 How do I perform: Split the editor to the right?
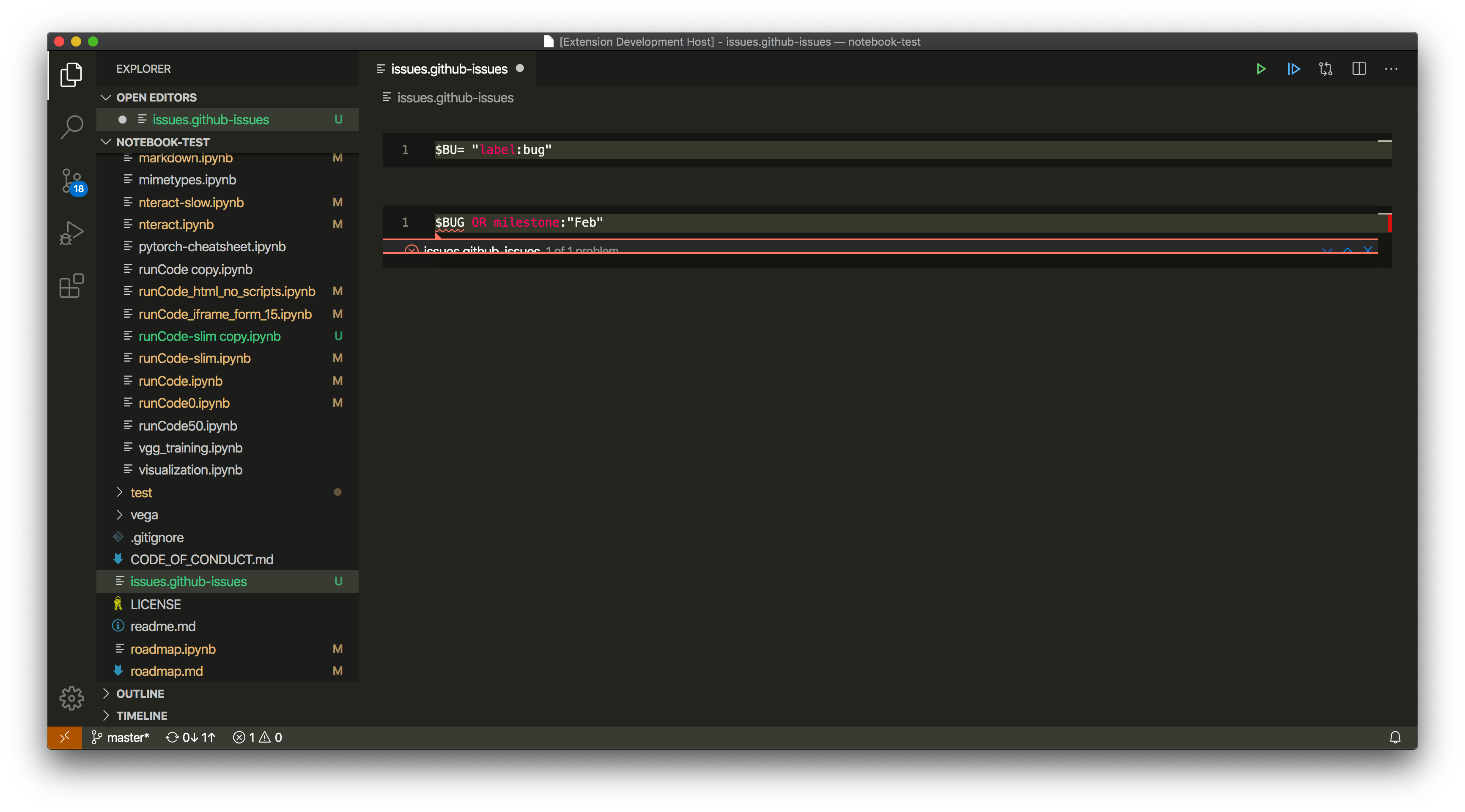click(1358, 69)
